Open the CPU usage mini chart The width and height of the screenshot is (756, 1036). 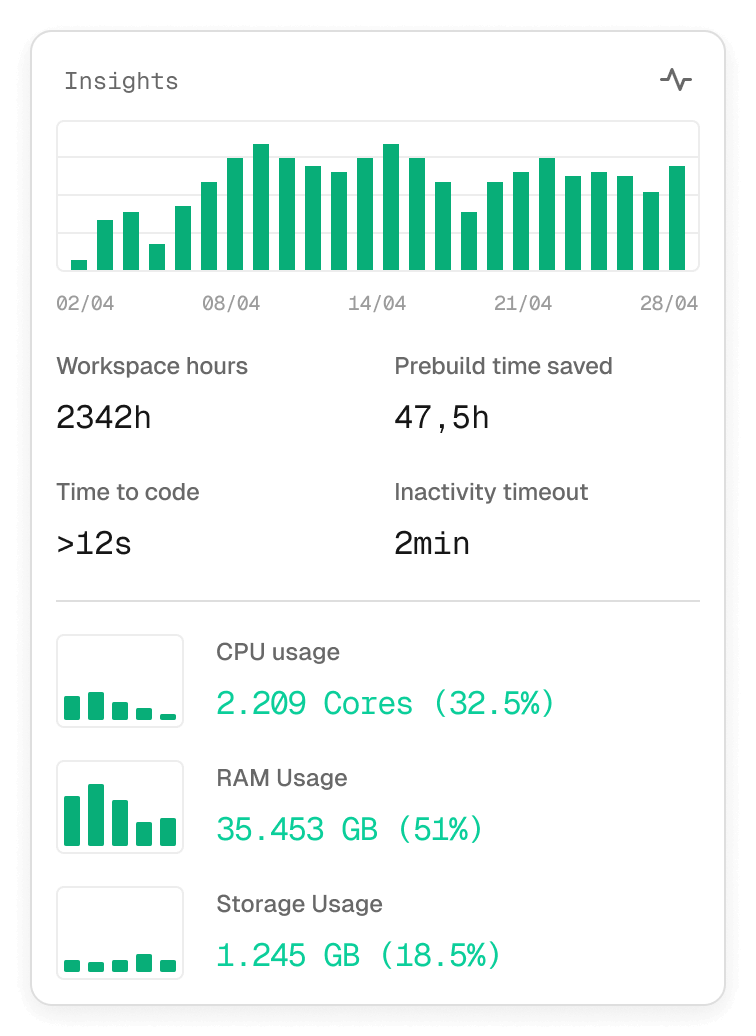point(120,681)
